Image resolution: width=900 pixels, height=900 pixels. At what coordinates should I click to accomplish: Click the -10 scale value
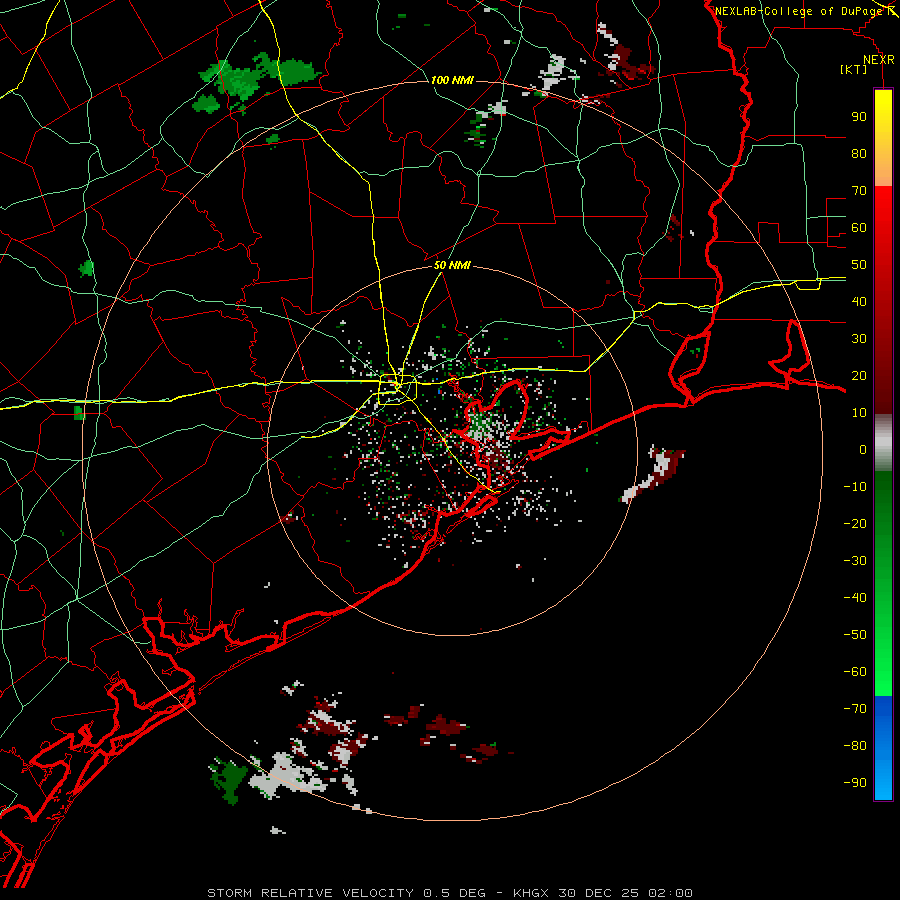coord(855,487)
